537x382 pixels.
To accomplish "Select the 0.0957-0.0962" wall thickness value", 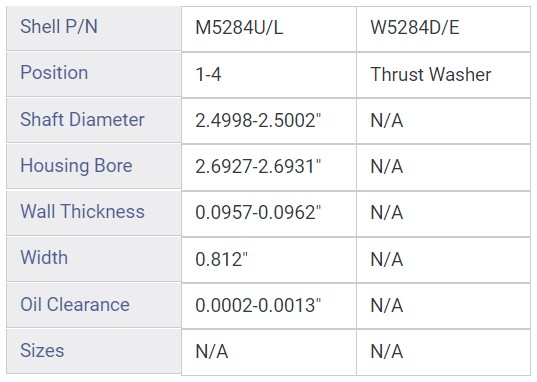I will [x=269, y=214].
